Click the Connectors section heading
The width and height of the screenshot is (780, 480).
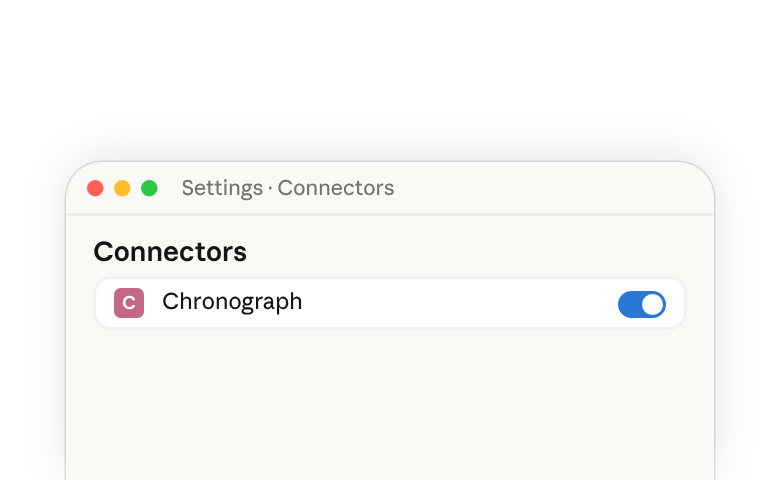click(170, 252)
